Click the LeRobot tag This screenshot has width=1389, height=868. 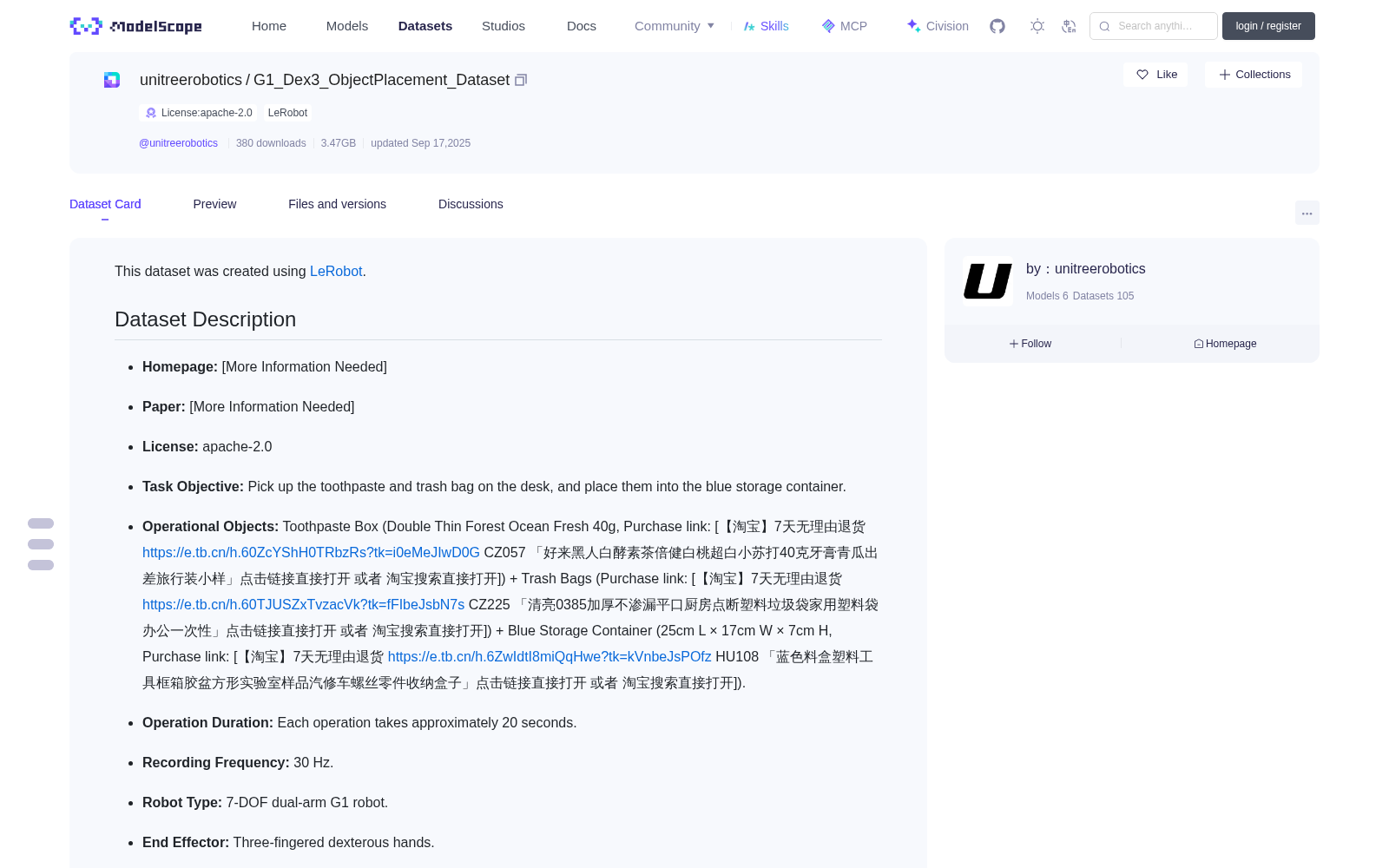[x=287, y=113]
